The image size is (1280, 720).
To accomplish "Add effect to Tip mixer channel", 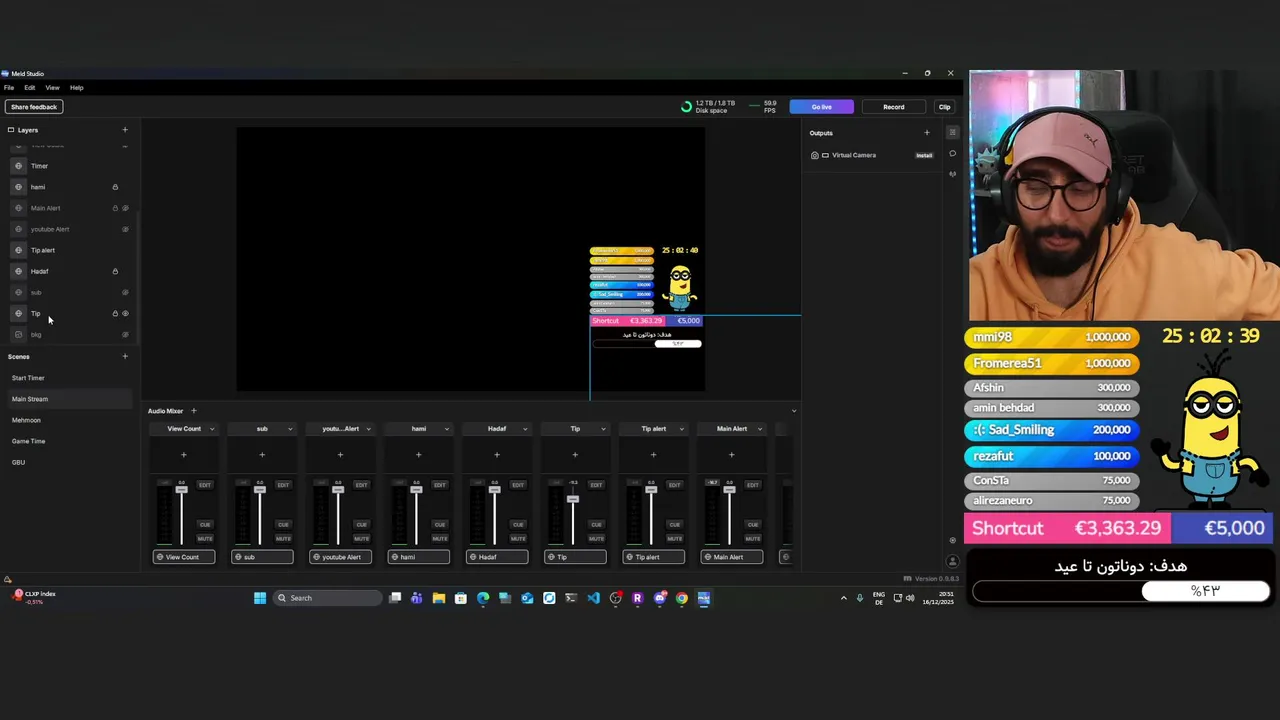I will click(x=575, y=455).
